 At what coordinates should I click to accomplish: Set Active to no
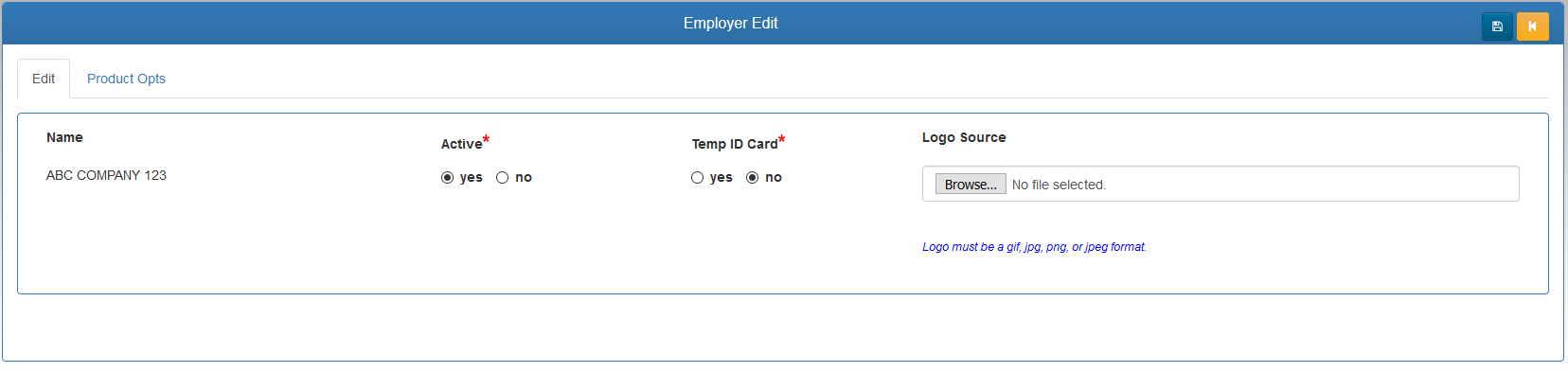point(502,178)
